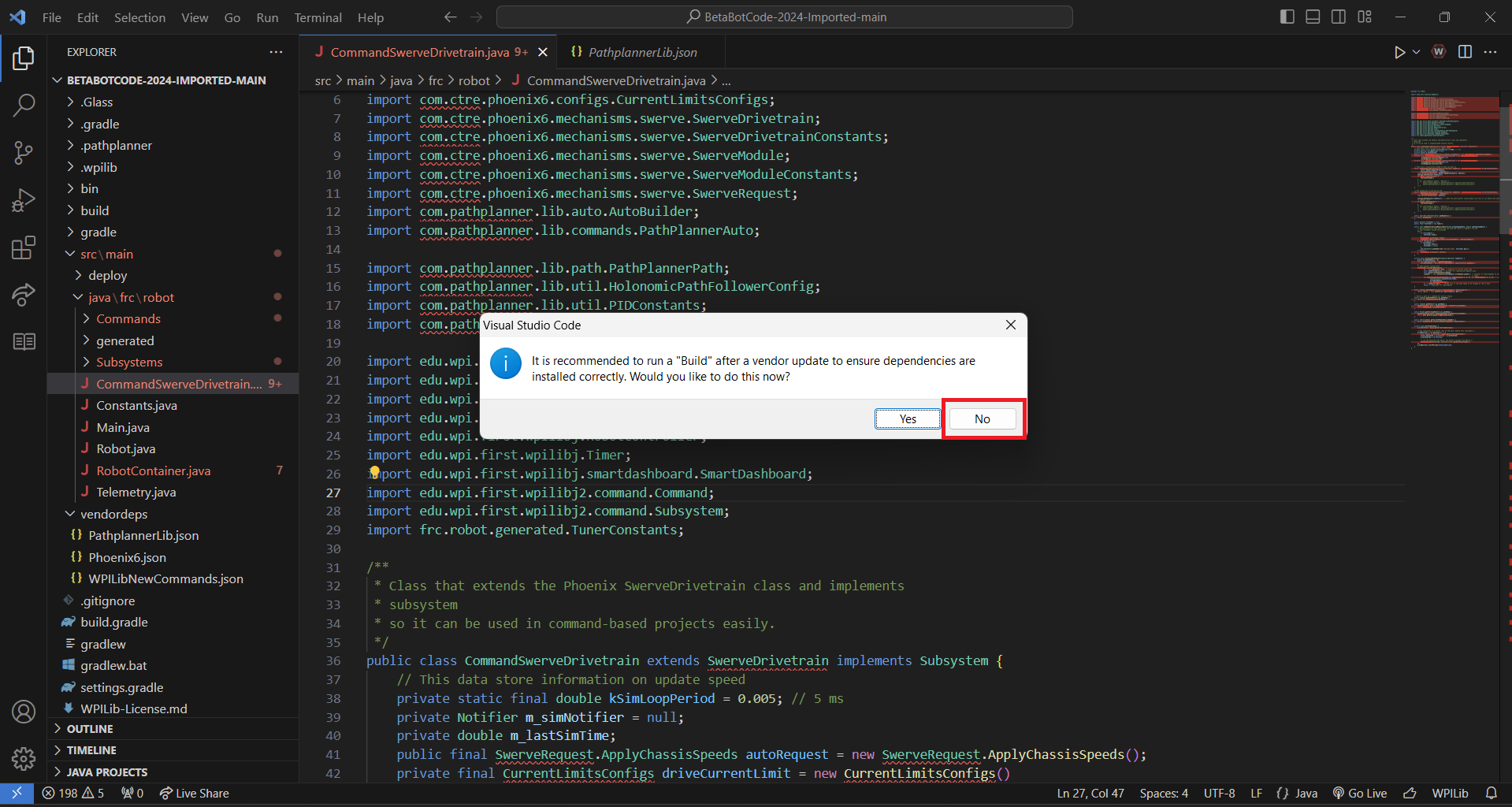
Task: Click Go Live in the status bar
Action: coord(1359,793)
